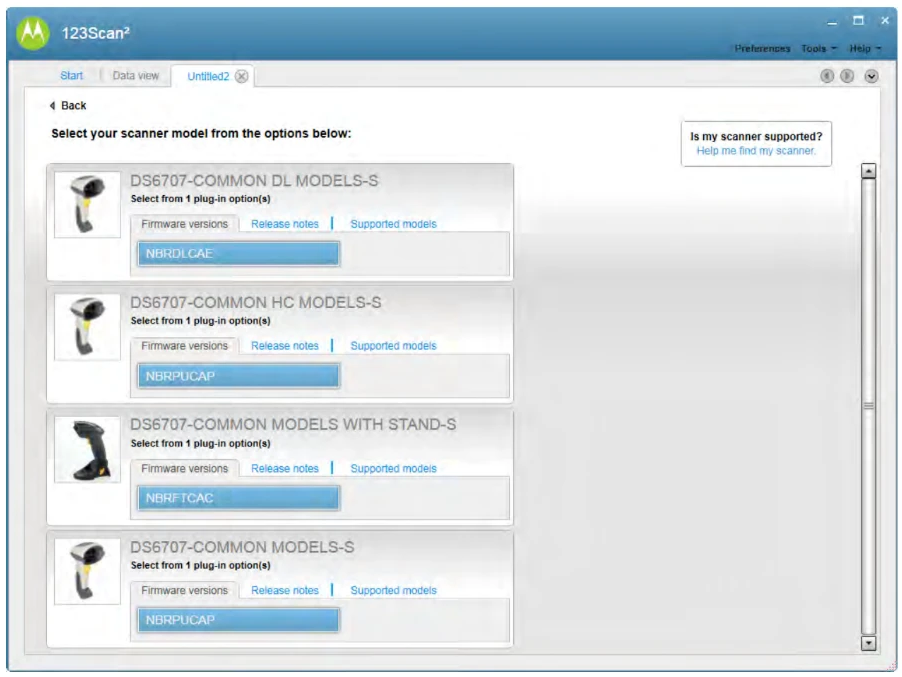
Task: Select the Untitled2 tab
Action: [x=208, y=77]
